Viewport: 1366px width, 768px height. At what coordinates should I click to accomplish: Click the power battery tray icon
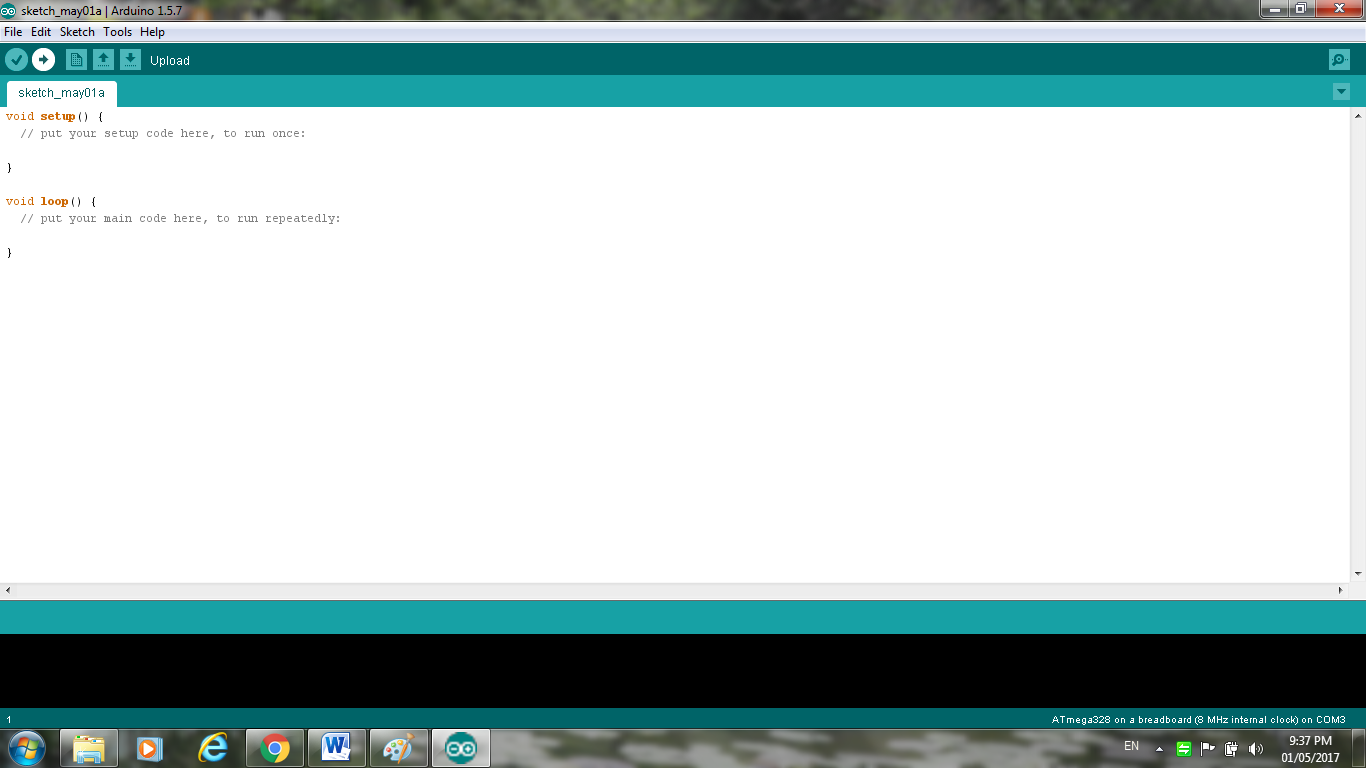pos(1231,748)
